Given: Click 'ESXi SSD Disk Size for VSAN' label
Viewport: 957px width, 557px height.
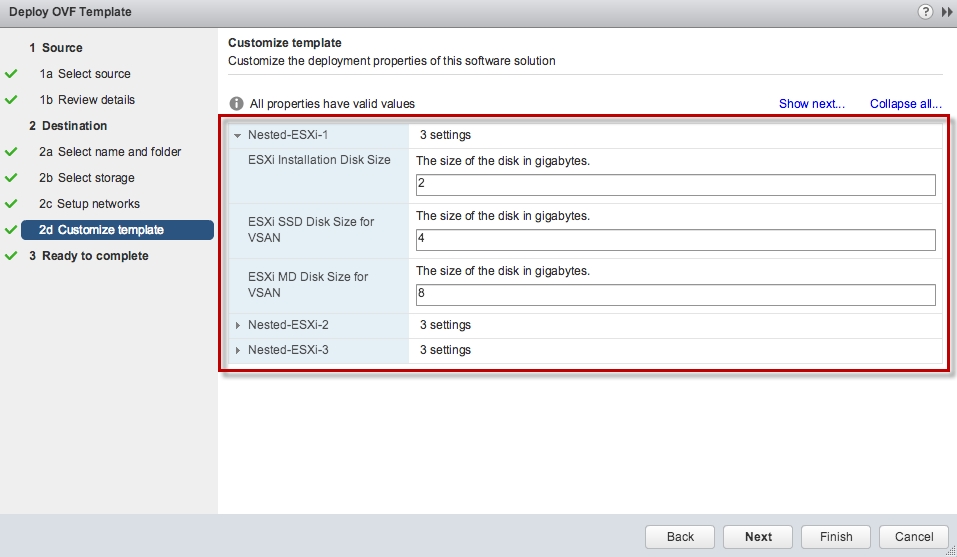Looking at the screenshot, I should coord(311,229).
